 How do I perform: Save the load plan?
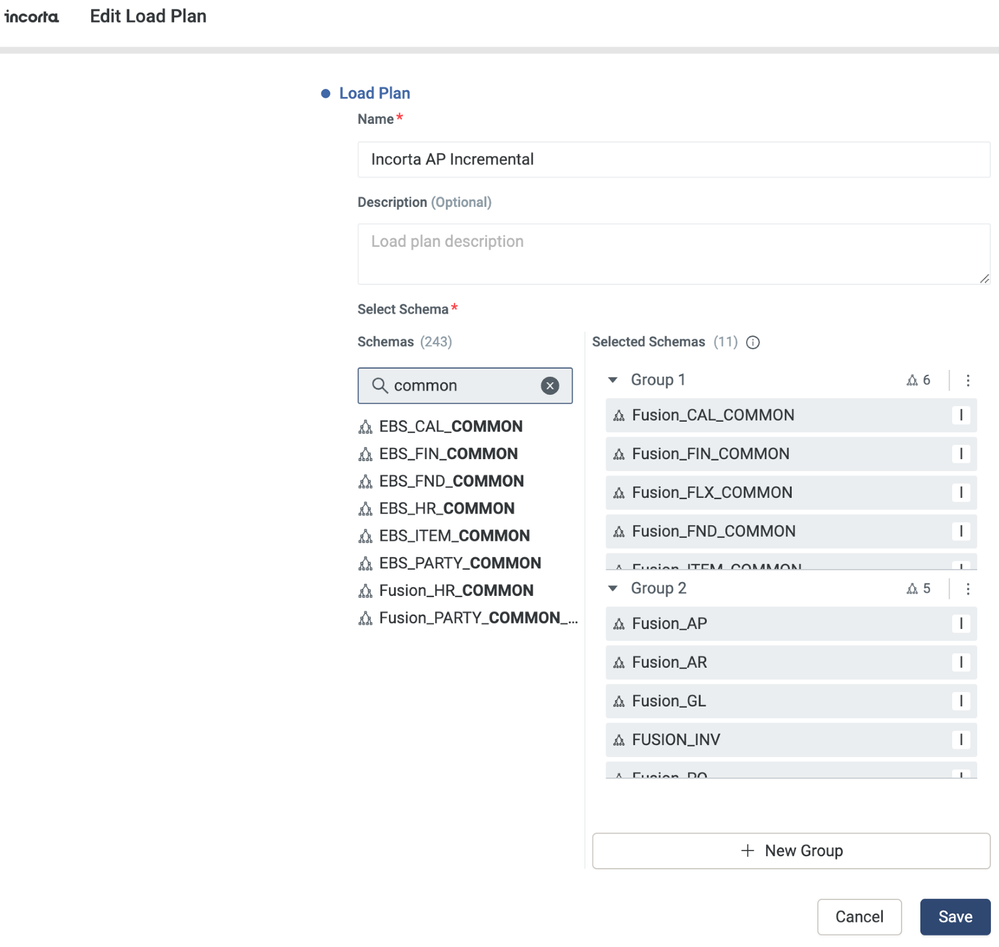tap(955, 917)
